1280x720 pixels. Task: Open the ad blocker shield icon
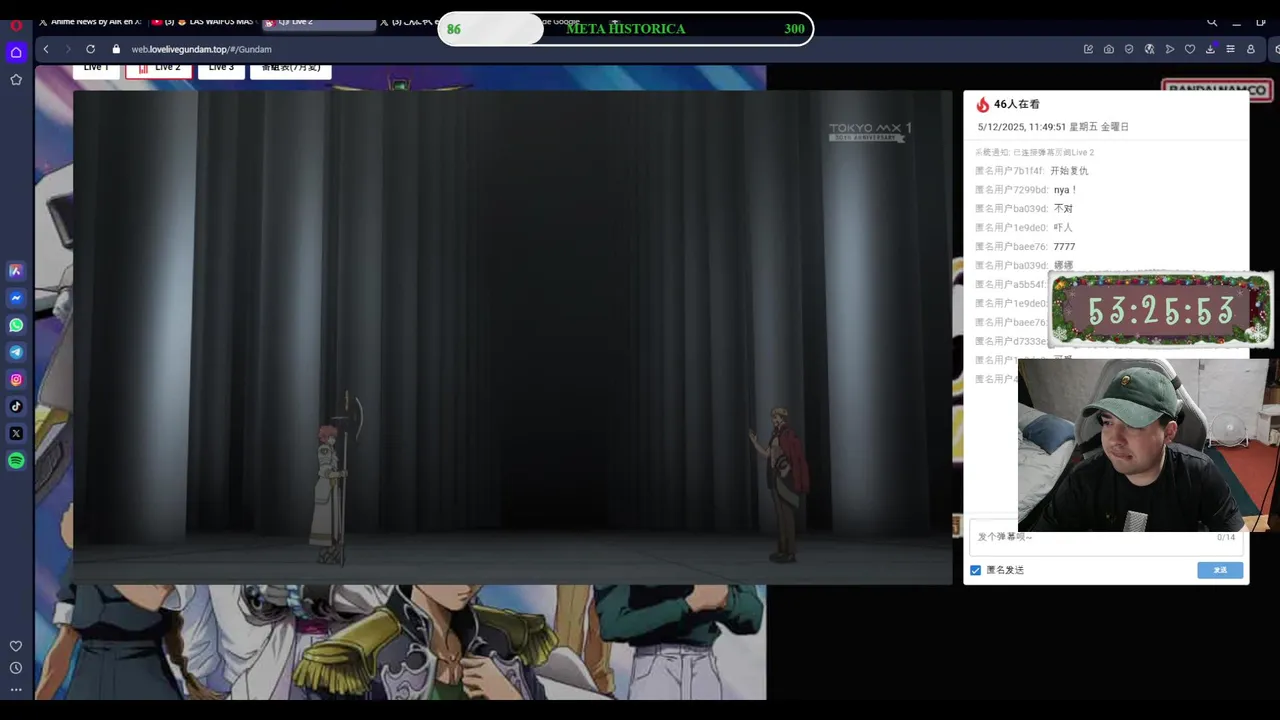coord(1129,49)
